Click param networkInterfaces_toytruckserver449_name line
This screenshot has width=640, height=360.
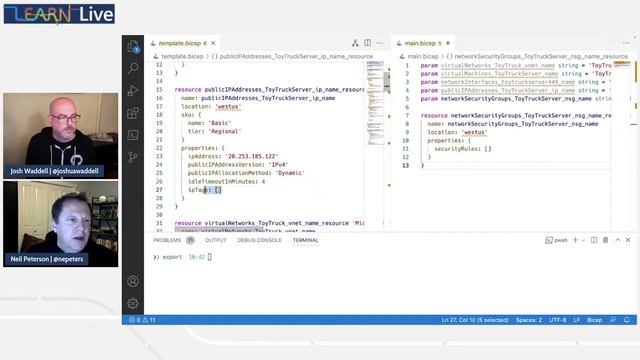516,82
